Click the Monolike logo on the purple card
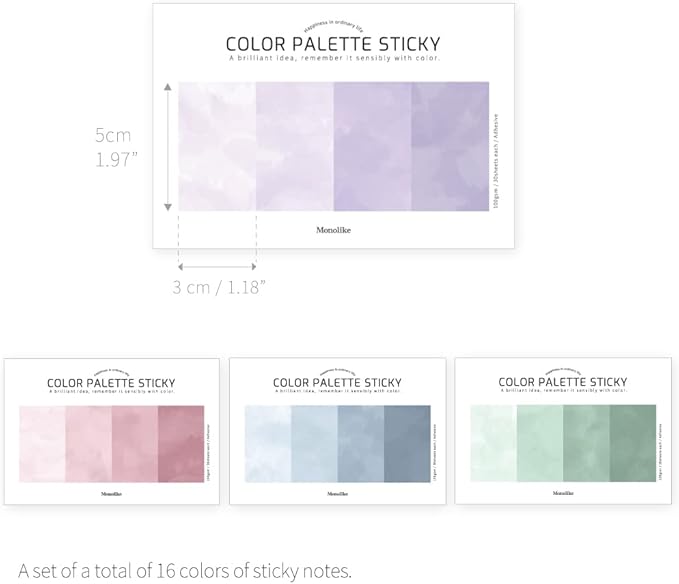 (x=333, y=230)
